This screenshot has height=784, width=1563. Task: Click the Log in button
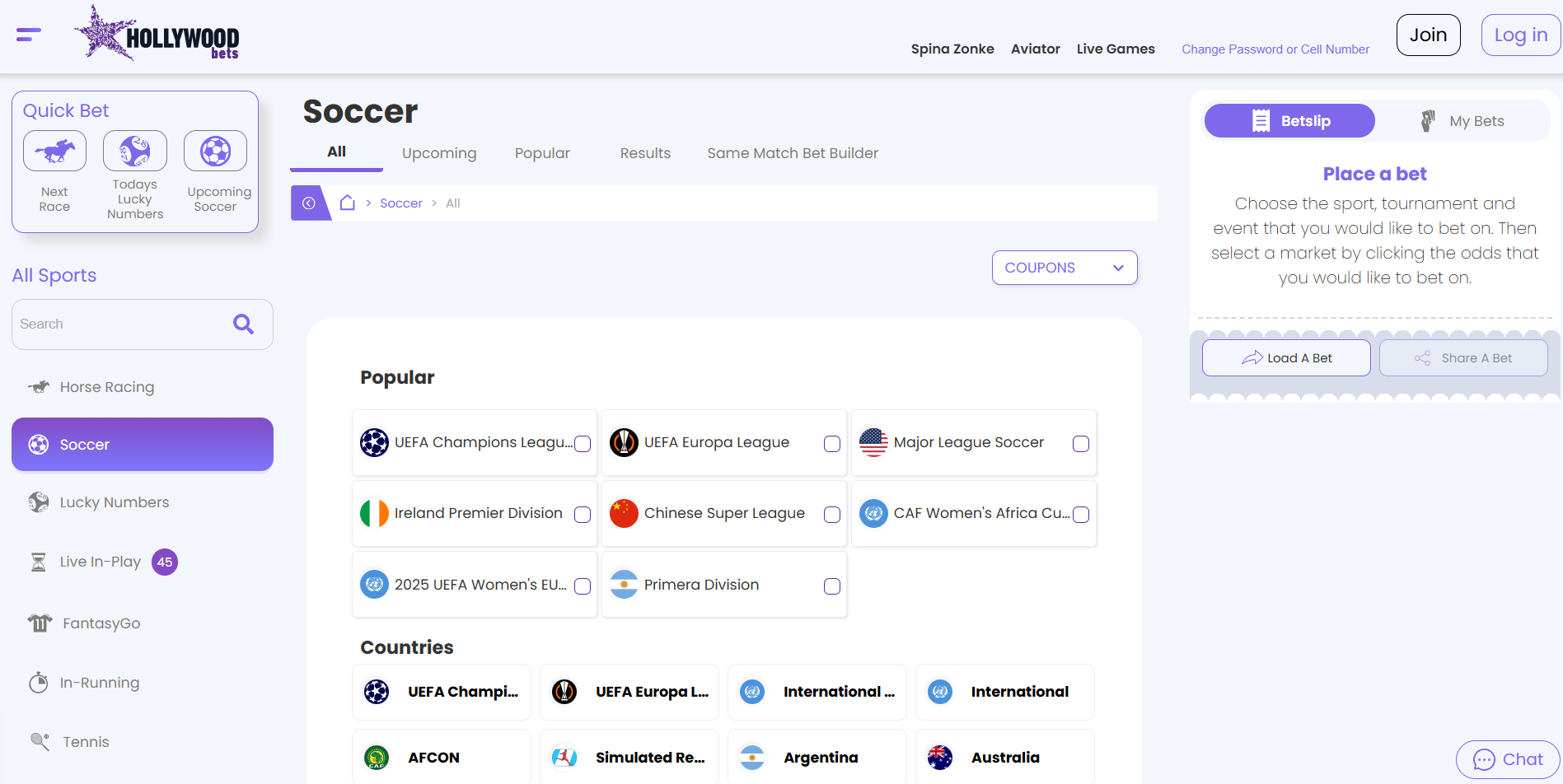point(1520,35)
